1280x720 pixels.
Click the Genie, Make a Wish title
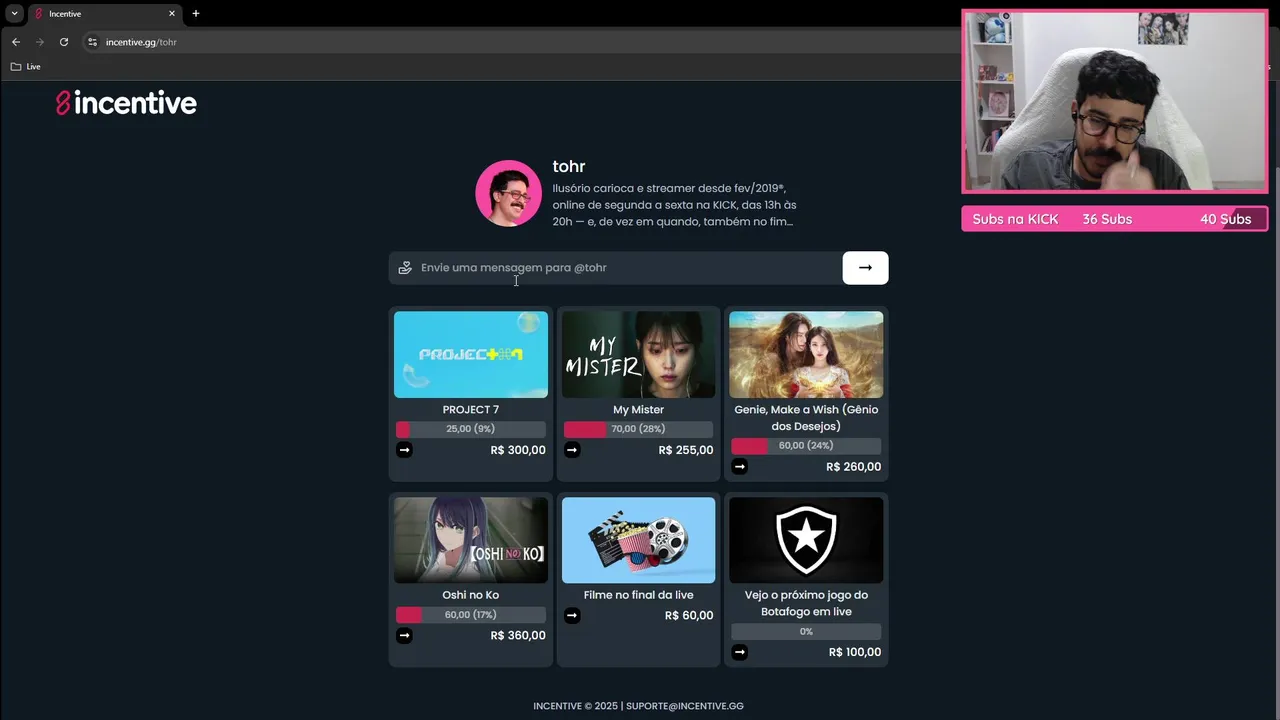coord(806,418)
